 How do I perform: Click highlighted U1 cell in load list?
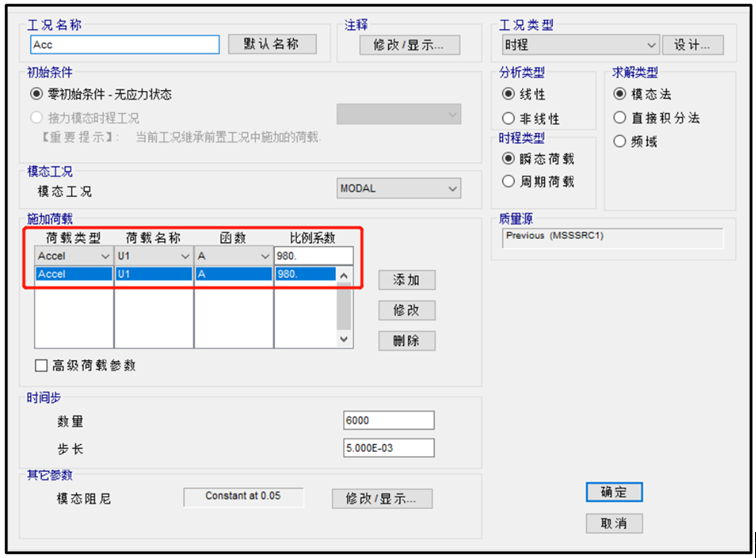pos(154,274)
